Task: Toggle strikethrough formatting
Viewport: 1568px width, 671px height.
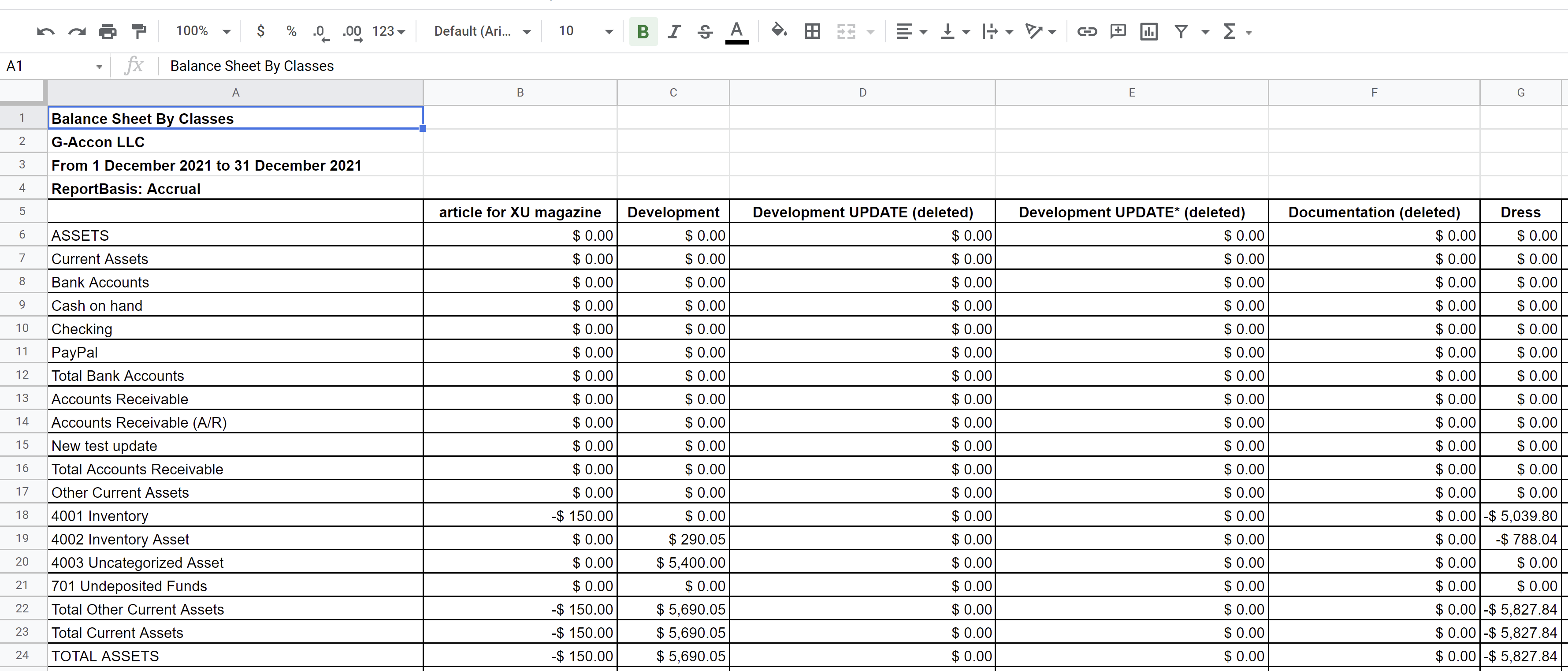Action: tap(705, 32)
